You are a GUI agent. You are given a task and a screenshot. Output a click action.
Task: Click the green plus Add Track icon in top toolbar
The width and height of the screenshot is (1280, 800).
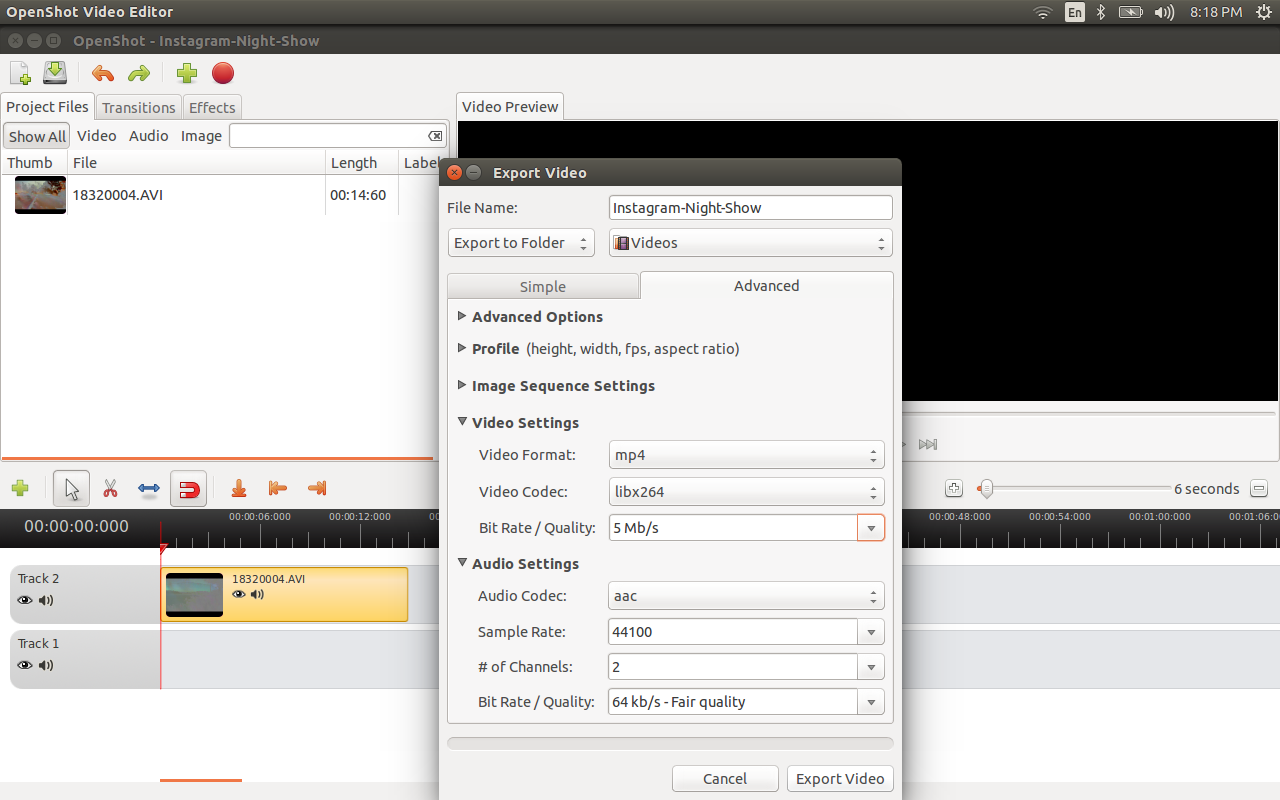click(x=187, y=73)
